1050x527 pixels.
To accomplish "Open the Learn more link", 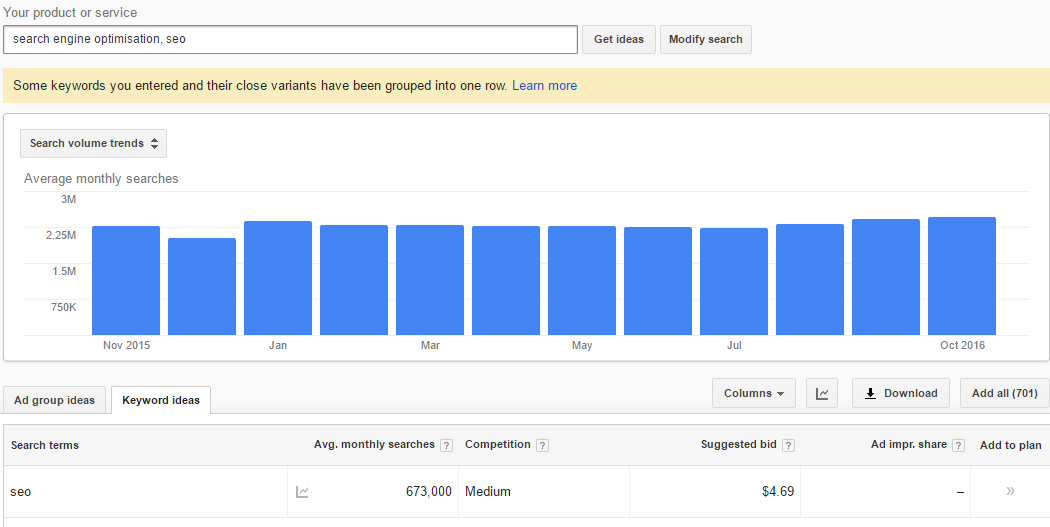I will pos(544,86).
